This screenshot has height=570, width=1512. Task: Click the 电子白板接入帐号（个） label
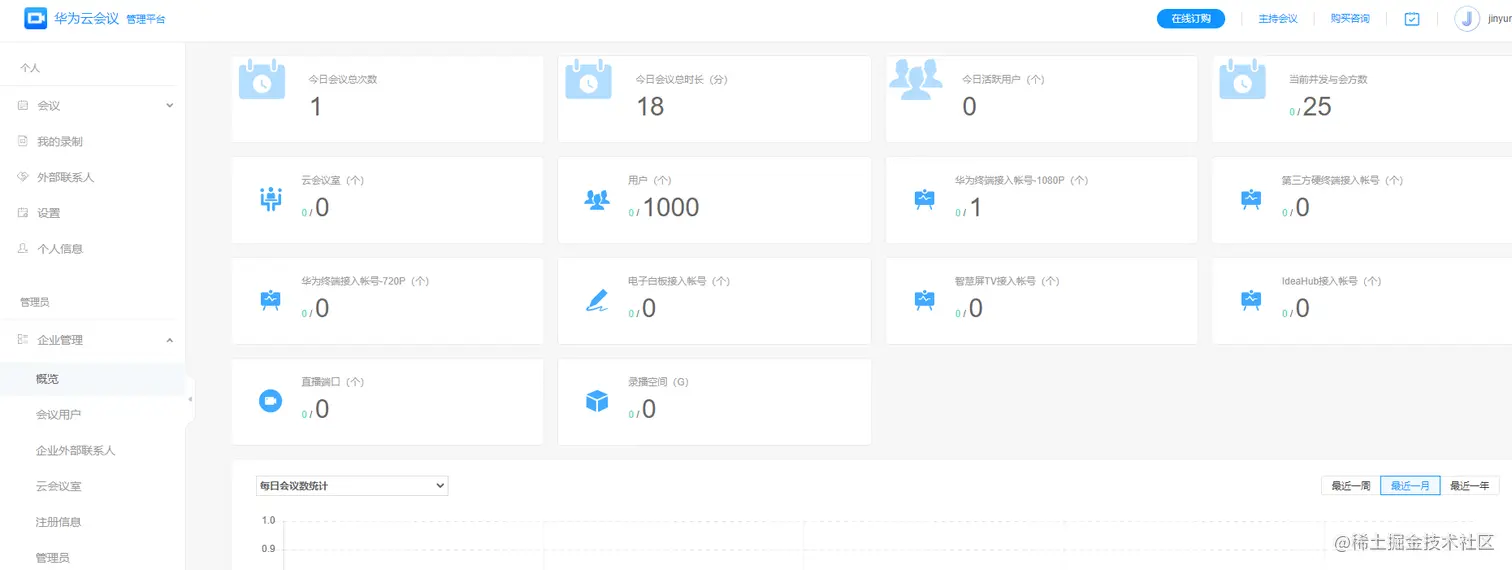click(679, 281)
